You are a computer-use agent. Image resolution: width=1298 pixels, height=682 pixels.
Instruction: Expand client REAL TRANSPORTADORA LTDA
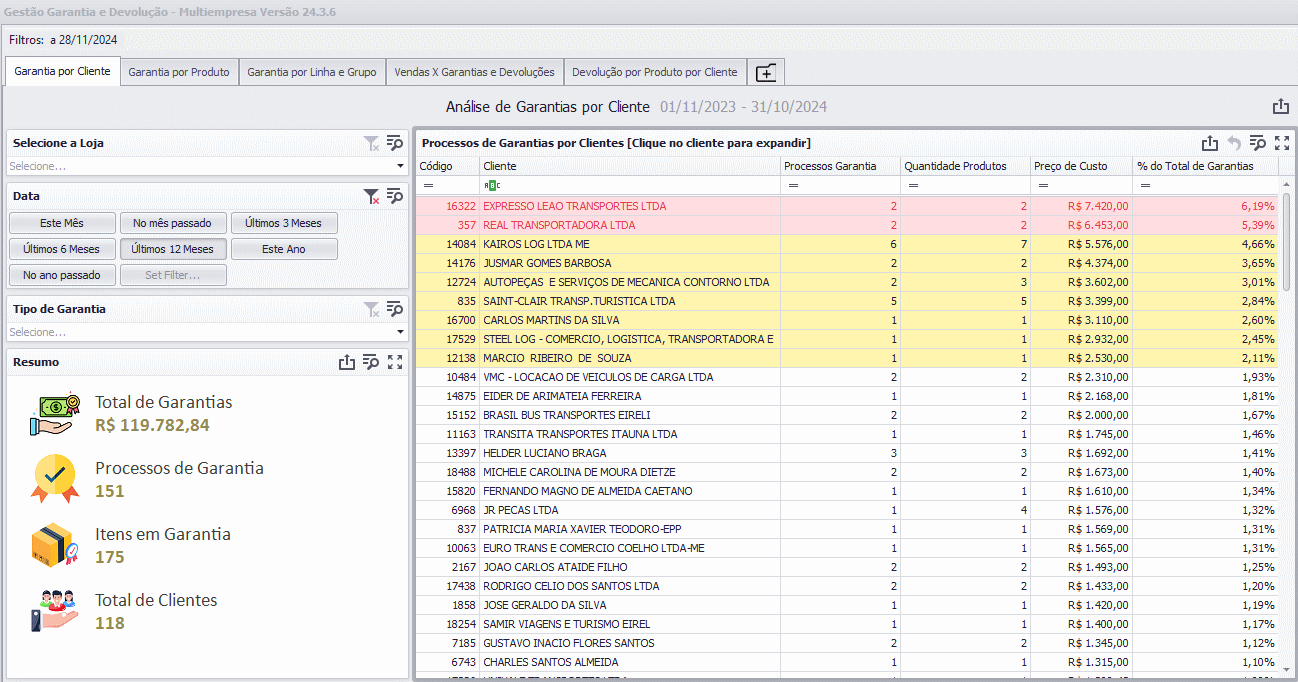click(x=559, y=225)
